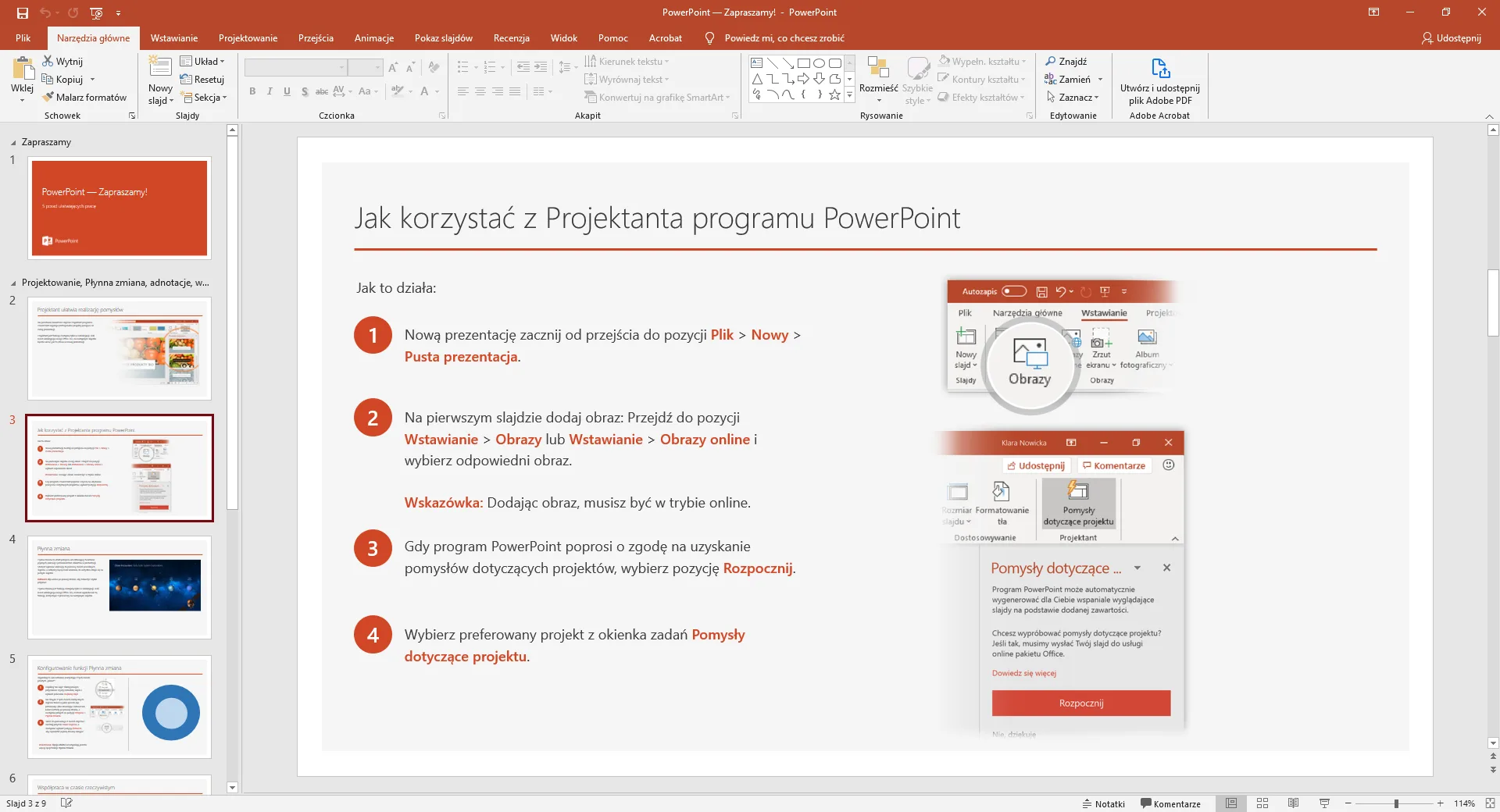Switch to reading view
The width and height of the screenshot is (1500, 812).
tap(1293, 803)
